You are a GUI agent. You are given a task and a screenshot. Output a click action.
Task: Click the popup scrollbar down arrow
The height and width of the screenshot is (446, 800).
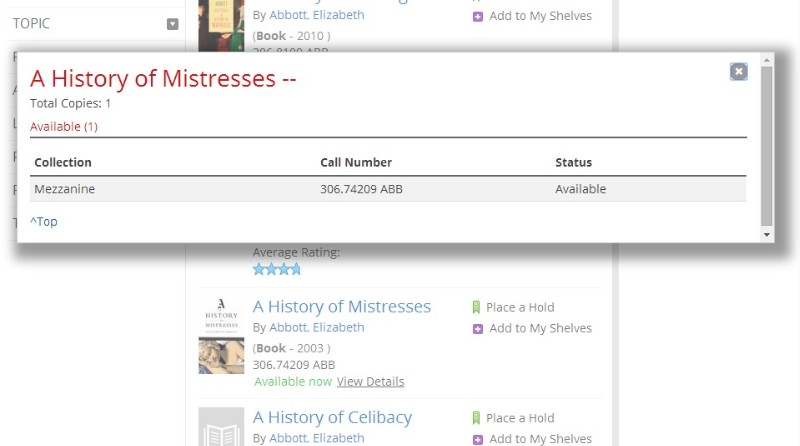[x=766, y=234]
